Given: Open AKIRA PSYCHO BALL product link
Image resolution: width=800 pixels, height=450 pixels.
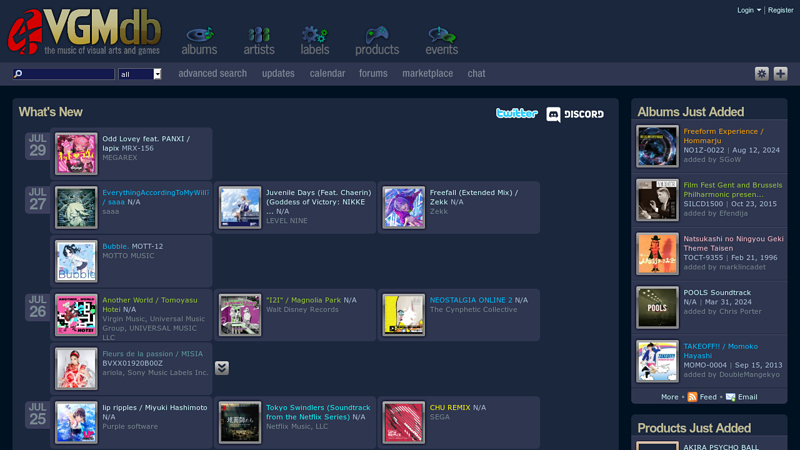Looking at the screenshot, I should [721, 446].
